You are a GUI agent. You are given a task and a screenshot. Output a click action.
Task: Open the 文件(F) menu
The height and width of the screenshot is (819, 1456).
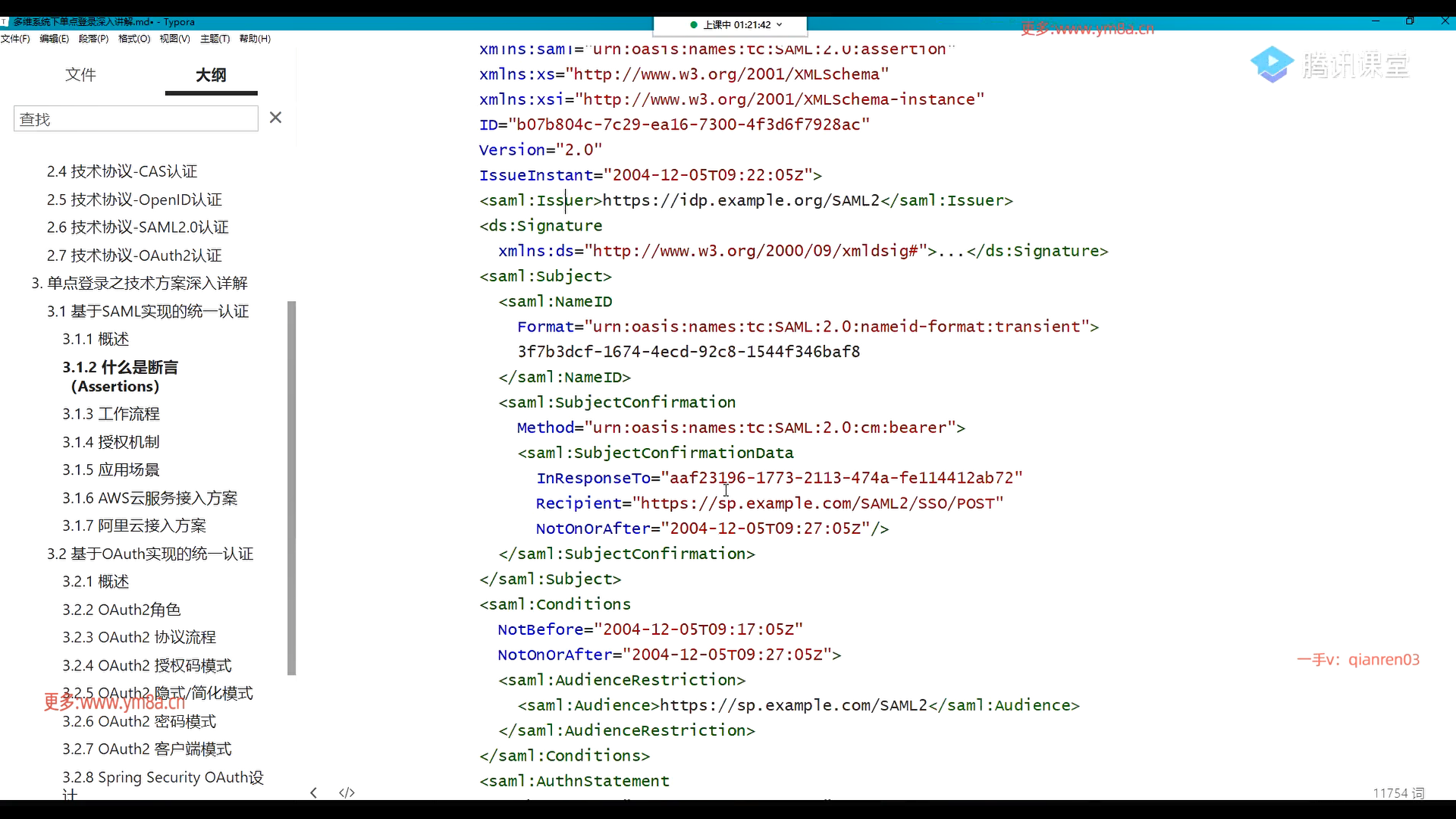pyautogui.click(x=15, y=39)
